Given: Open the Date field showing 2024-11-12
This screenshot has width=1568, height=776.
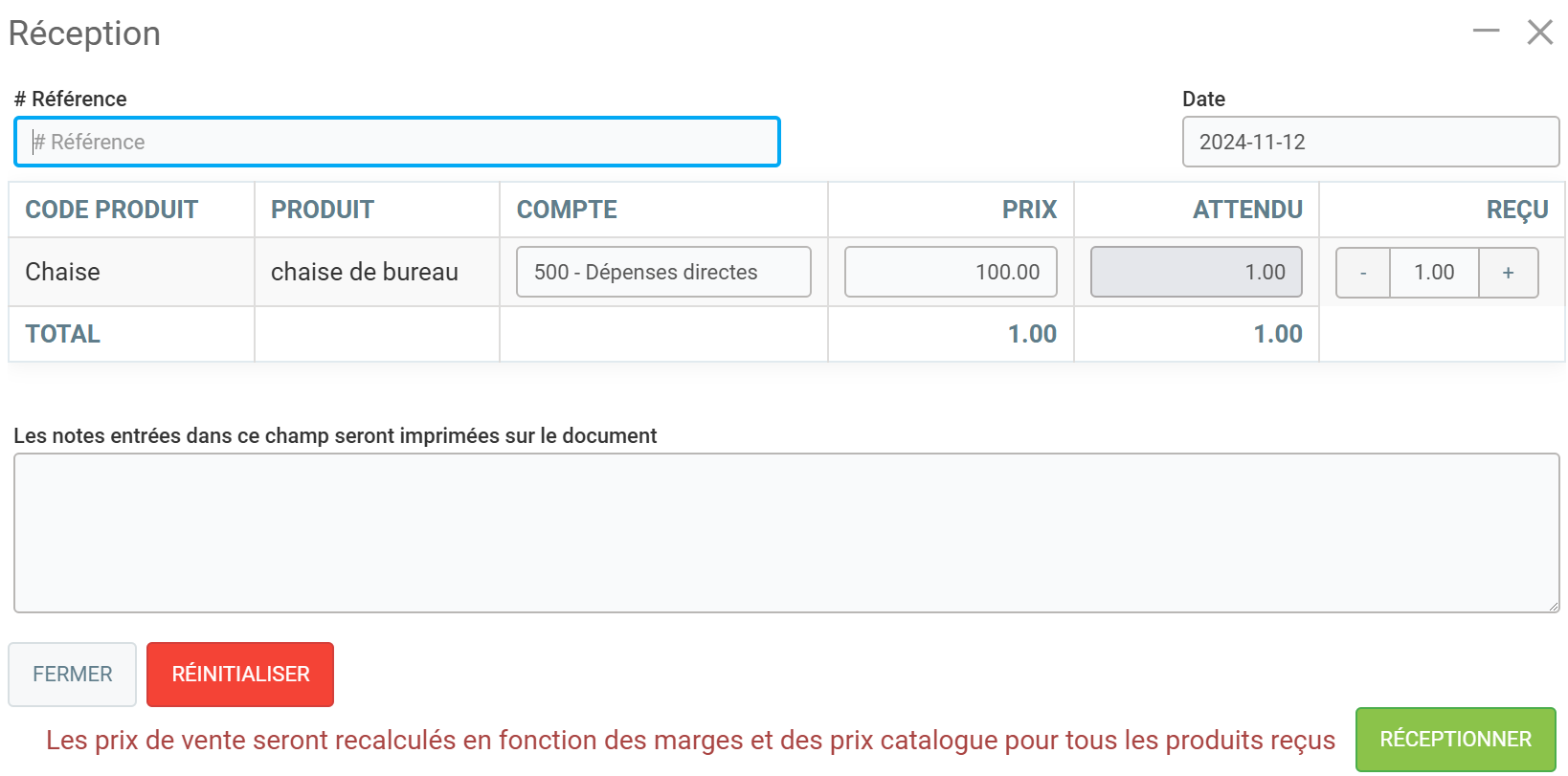Looking at the screenshot, I should (x=1370, y=142).
